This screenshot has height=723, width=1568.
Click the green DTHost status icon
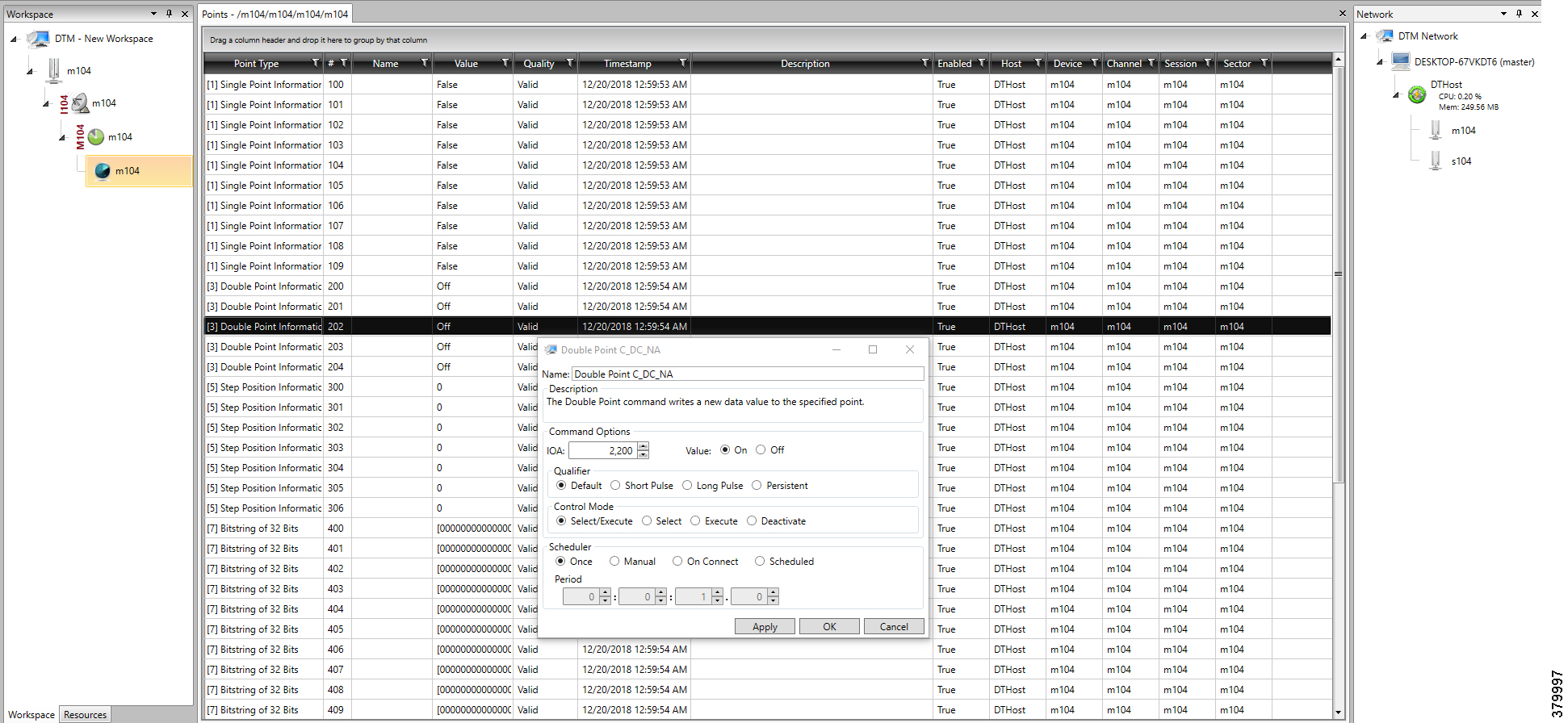click(1417, 94)
